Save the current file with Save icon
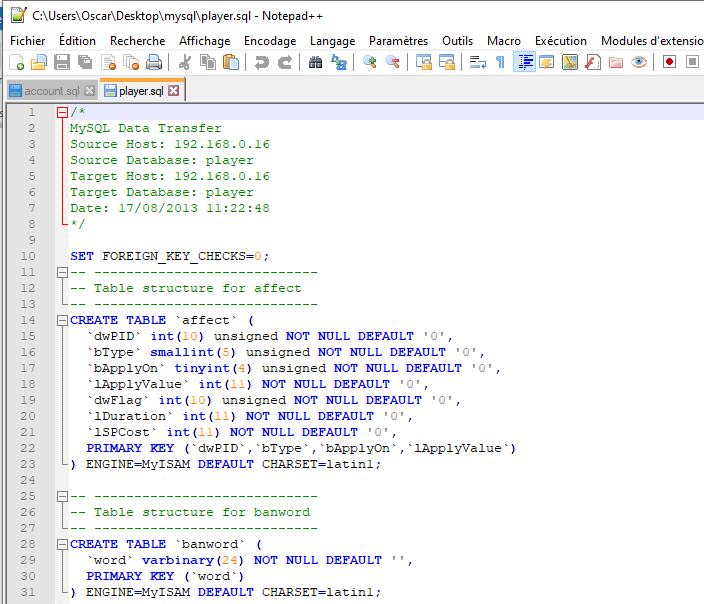 (62, 62)
